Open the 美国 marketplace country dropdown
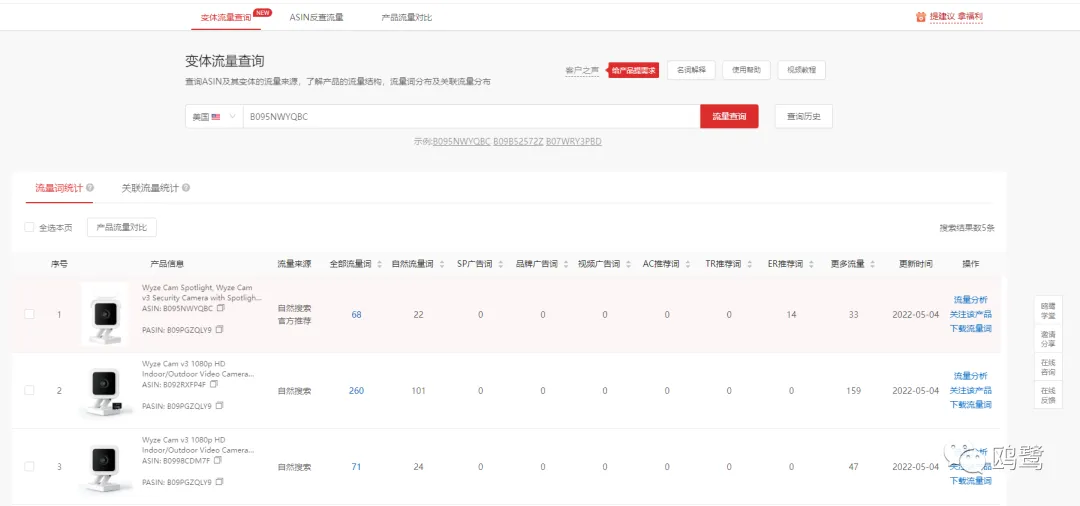1080x506 pixels. point(214,116)
